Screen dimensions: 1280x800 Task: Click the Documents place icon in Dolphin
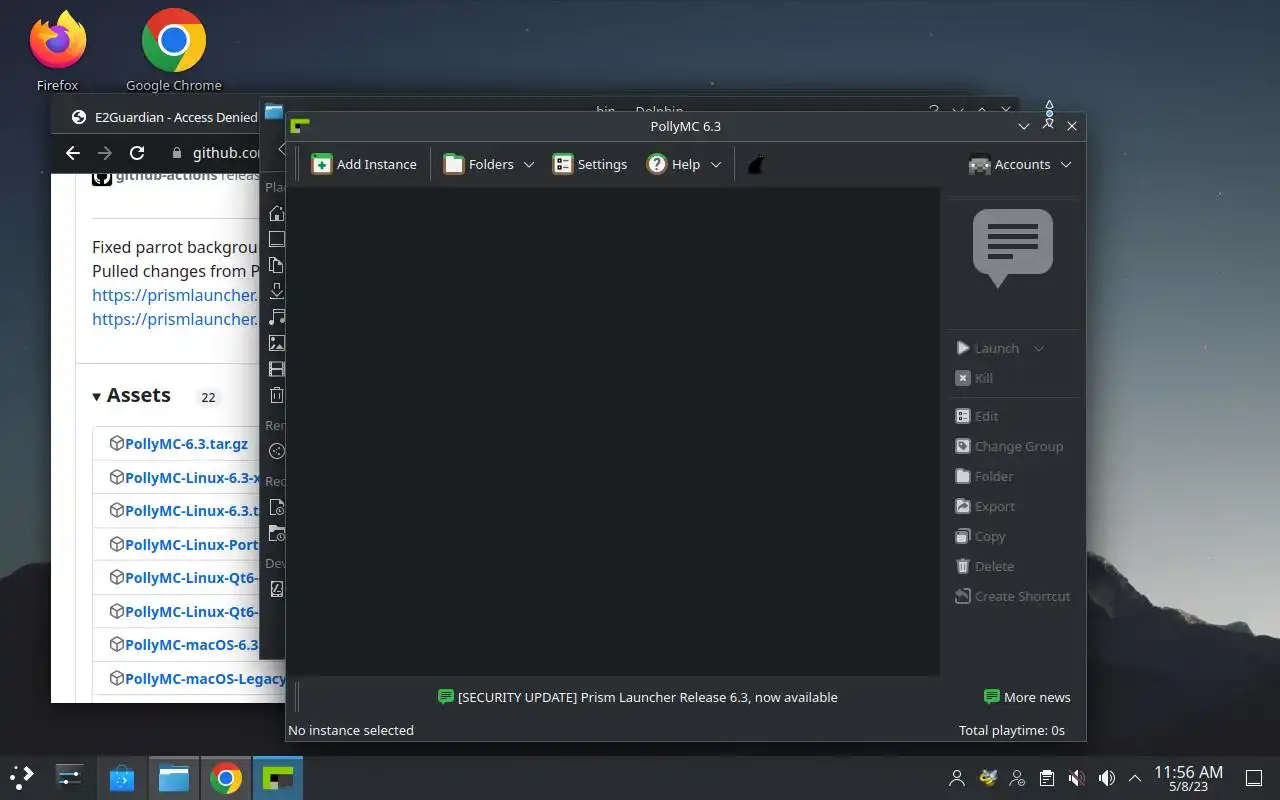click(277, 265)
